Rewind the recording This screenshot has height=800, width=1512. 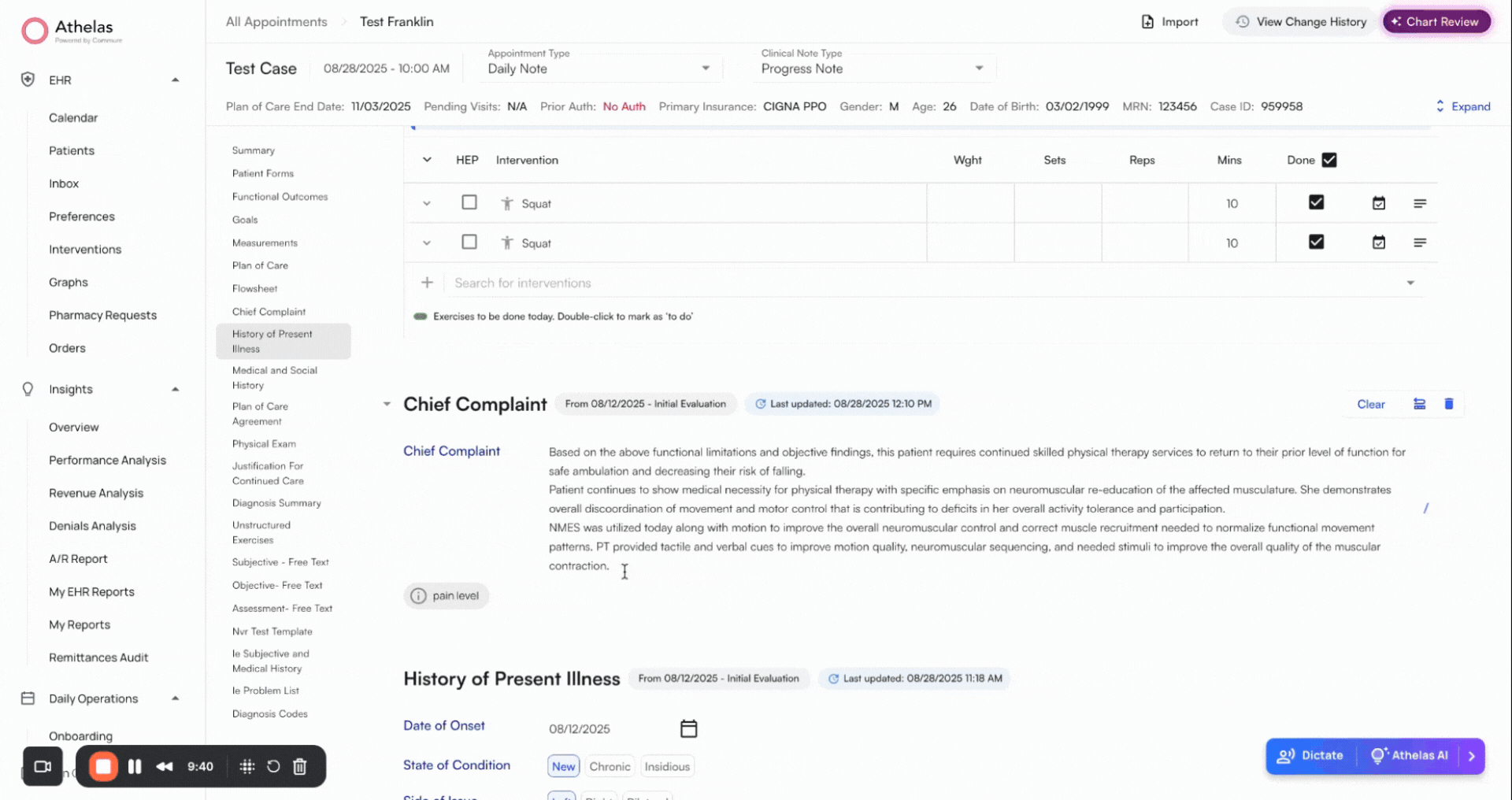tap(165, 766)
